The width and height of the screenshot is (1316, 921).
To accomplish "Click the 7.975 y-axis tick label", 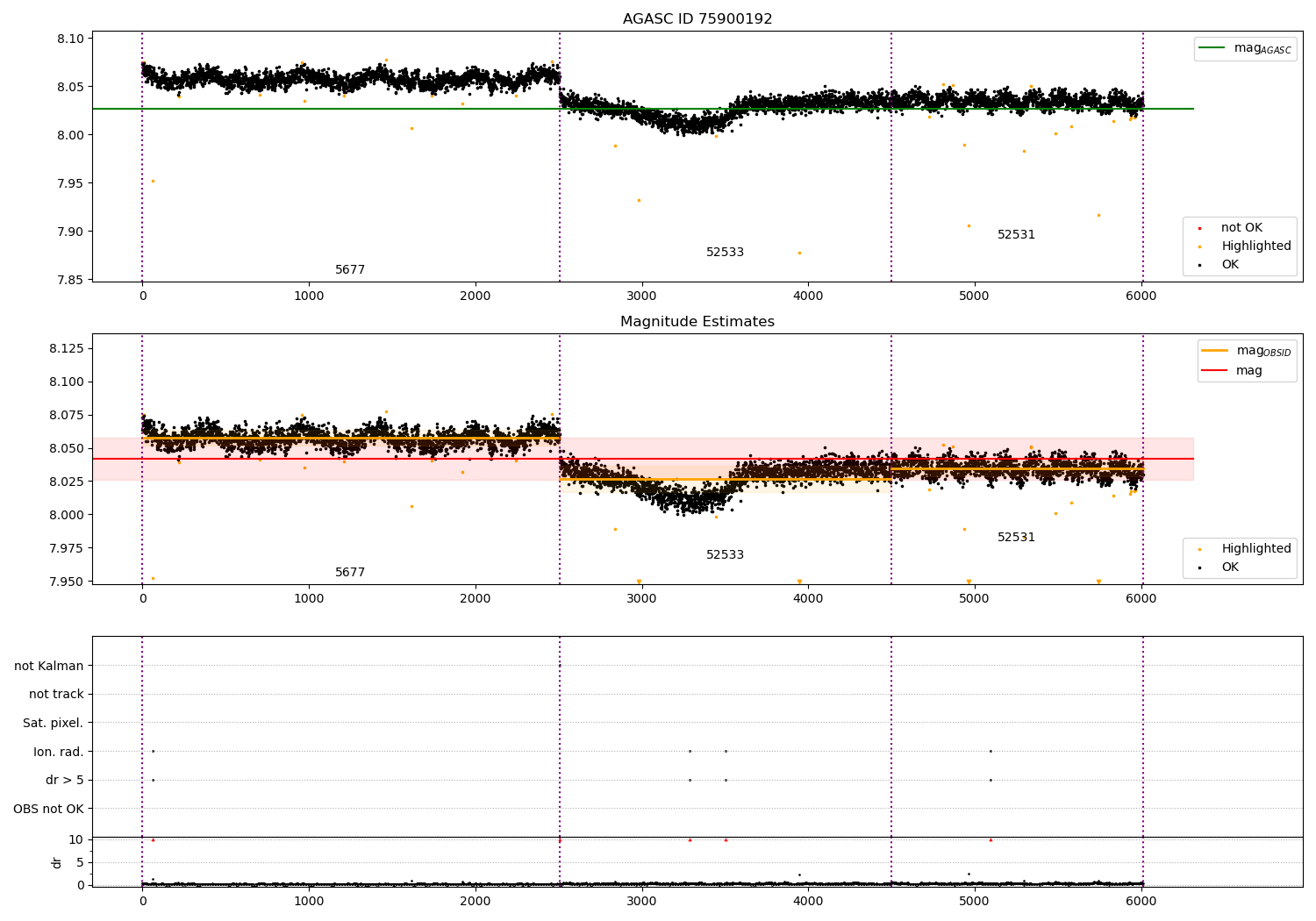I will coord(67,549).
